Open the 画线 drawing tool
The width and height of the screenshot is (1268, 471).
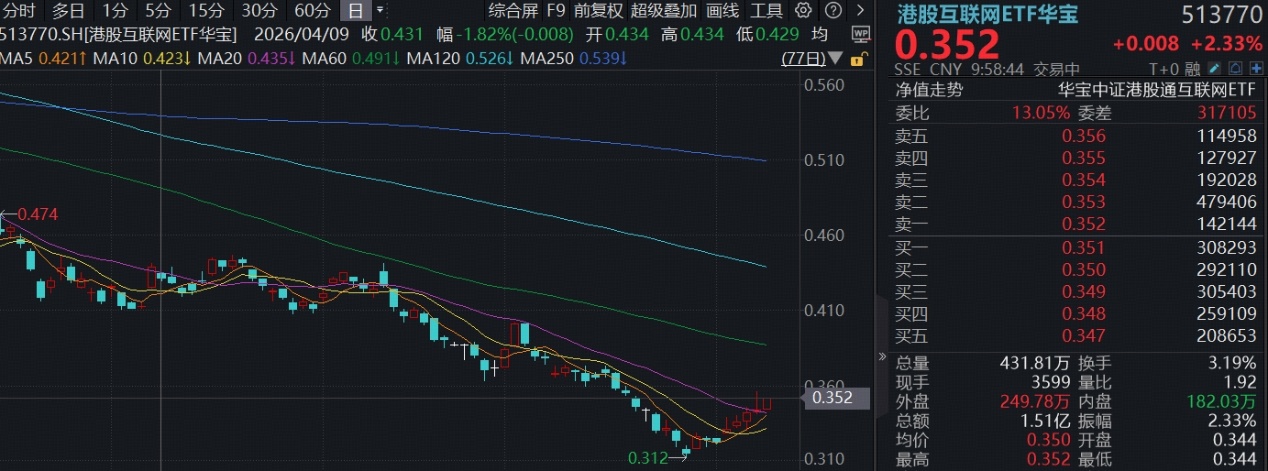(x=722, y=11)
